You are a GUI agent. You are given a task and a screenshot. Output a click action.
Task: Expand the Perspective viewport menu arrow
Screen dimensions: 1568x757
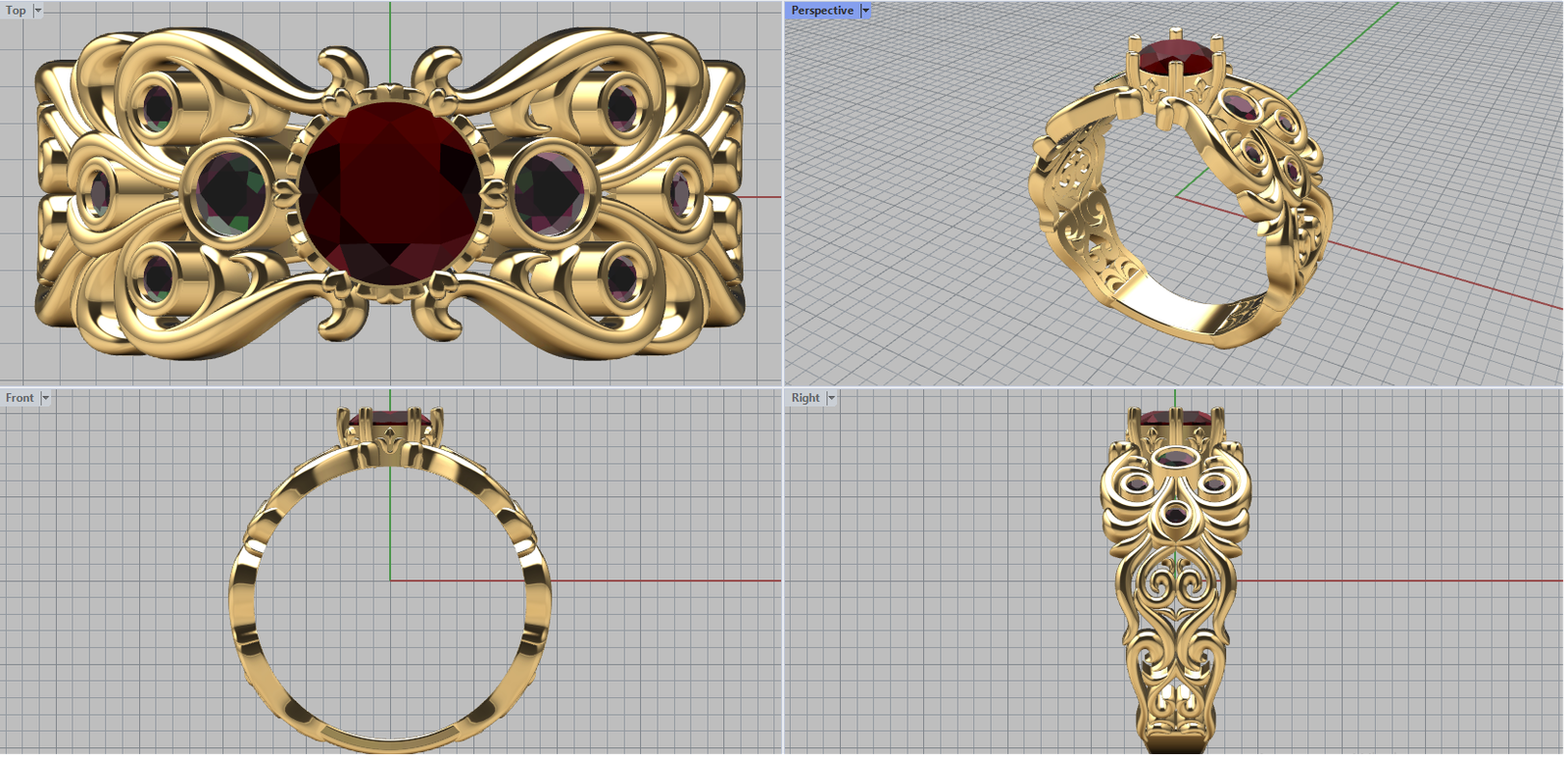click(x=865, y=10)
